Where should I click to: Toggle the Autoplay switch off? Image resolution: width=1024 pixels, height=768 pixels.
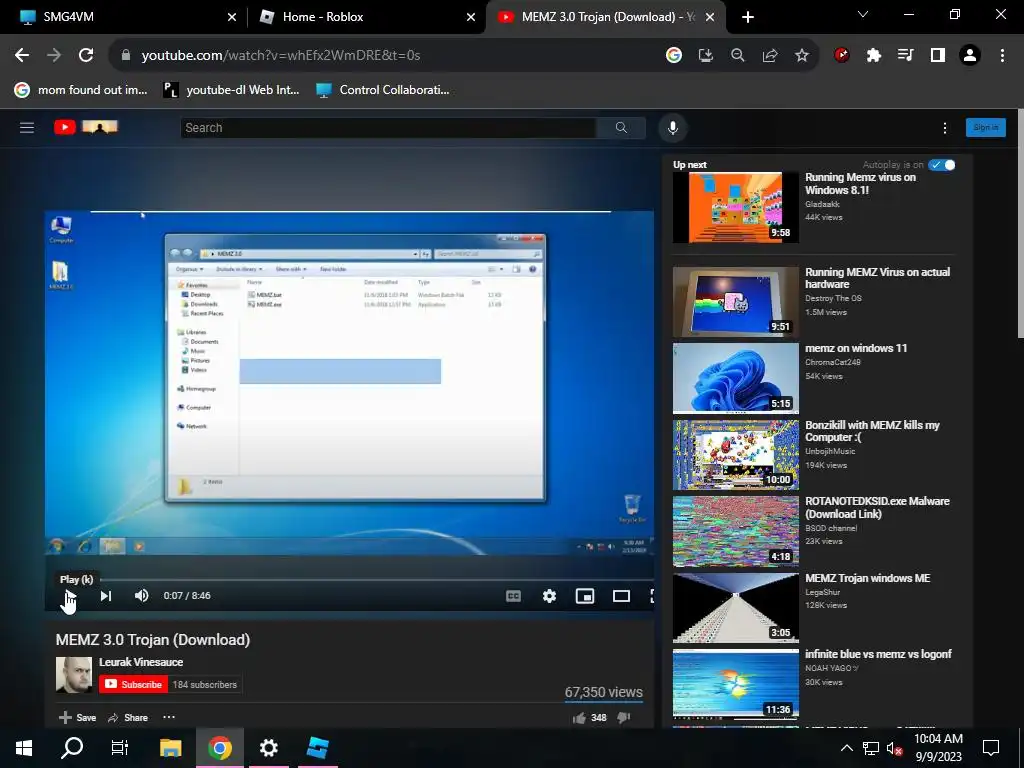(x=942, y=165)
